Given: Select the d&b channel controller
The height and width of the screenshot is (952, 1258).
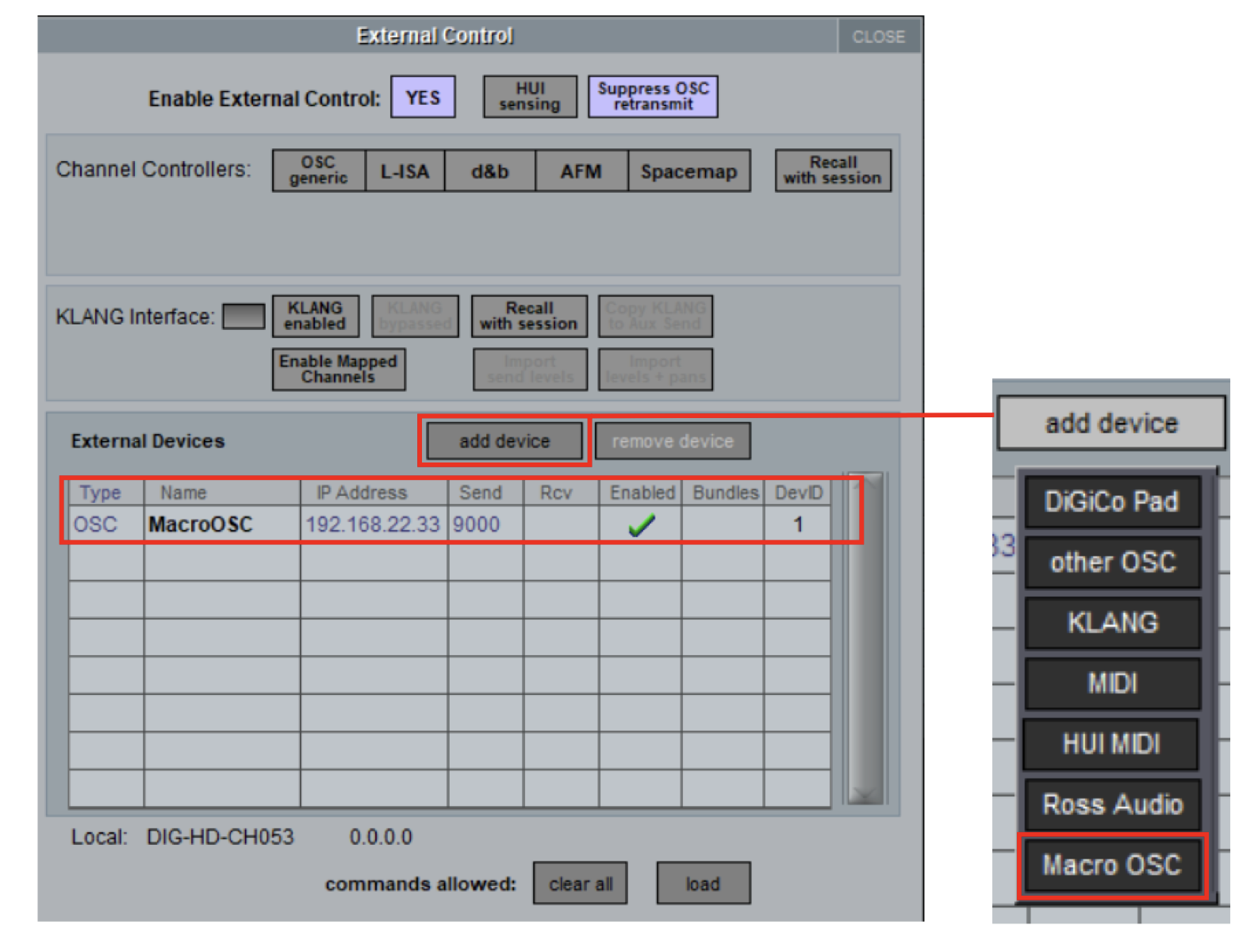Looking at the screenshot, I should tap(489, 171).
